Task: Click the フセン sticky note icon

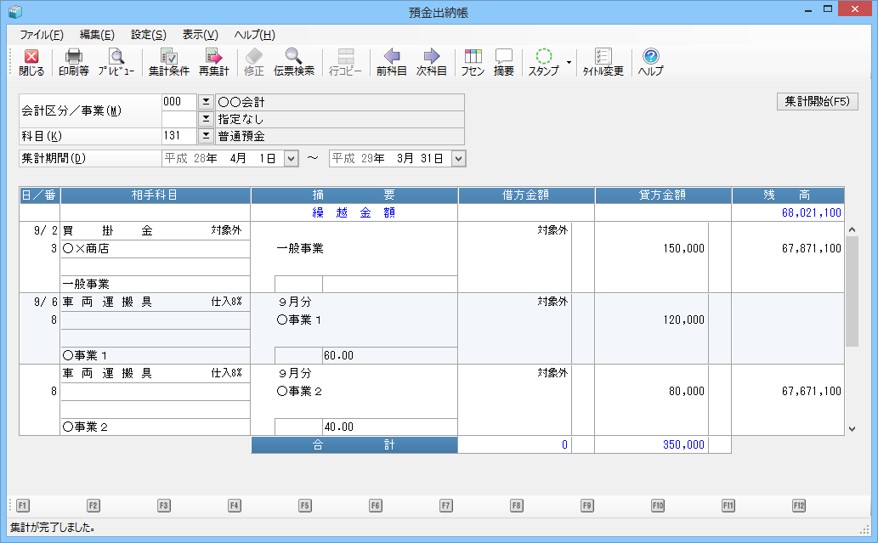Action: [x=473, y=62]
